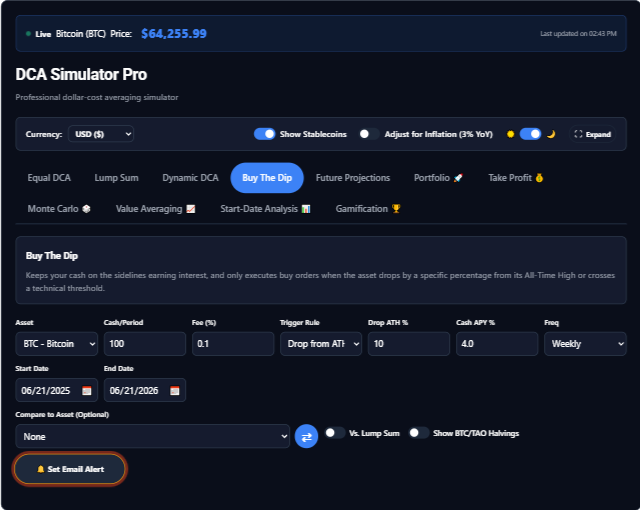This screenshot has width=640, height=510.
Task: Open the Start Date calendar picker icon
Action: pos(87,390)
